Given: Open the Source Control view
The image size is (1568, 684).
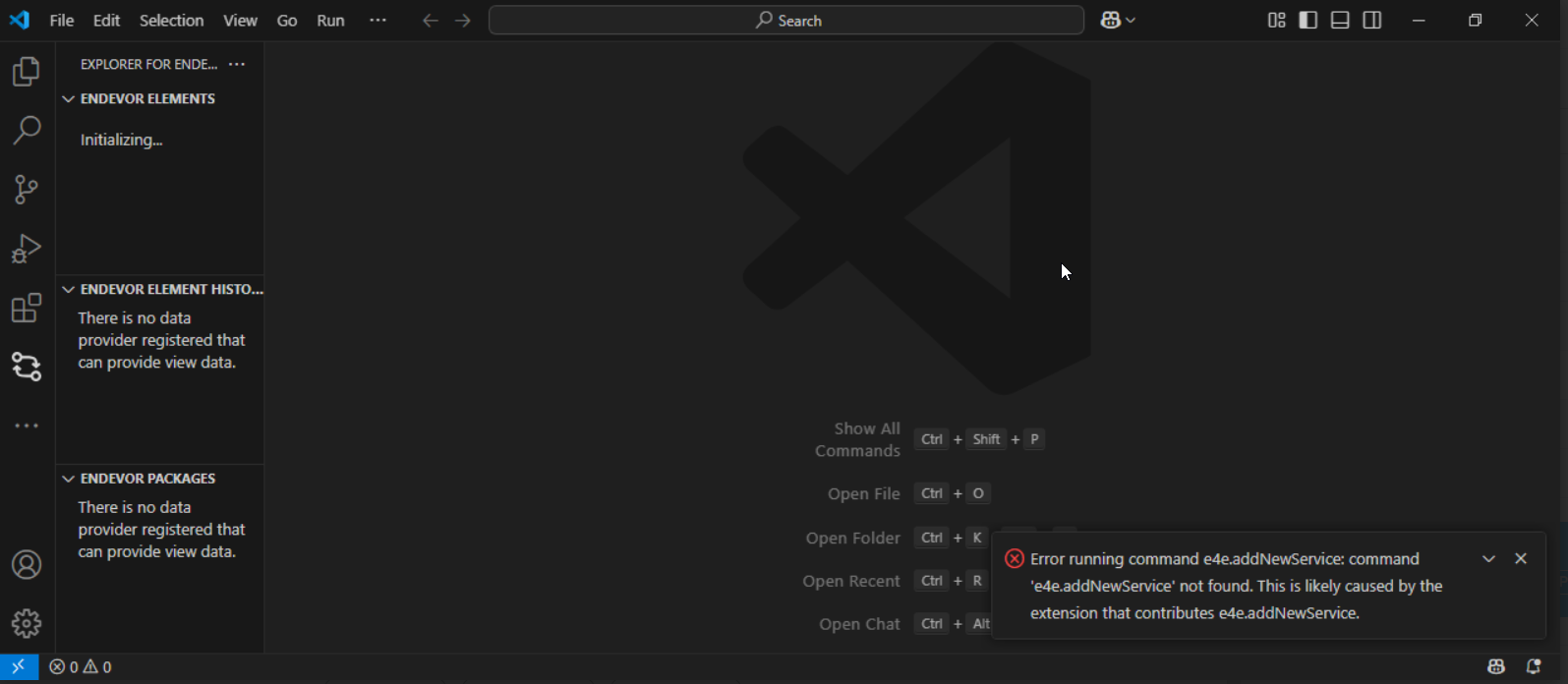Looking at the screenshot, I should 27,189.
